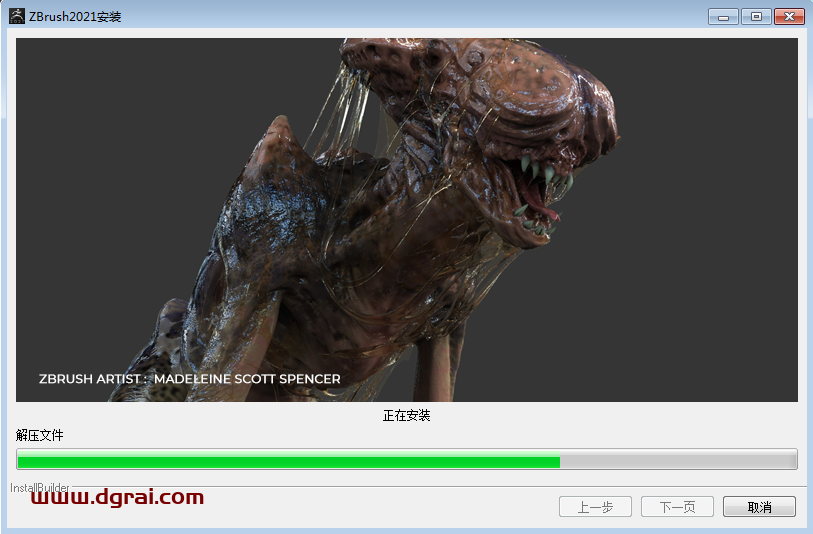This screenshot has height=534, width=813.
Task: Click the ZBrush 2021 title bar icon
Action: [17, 16]
